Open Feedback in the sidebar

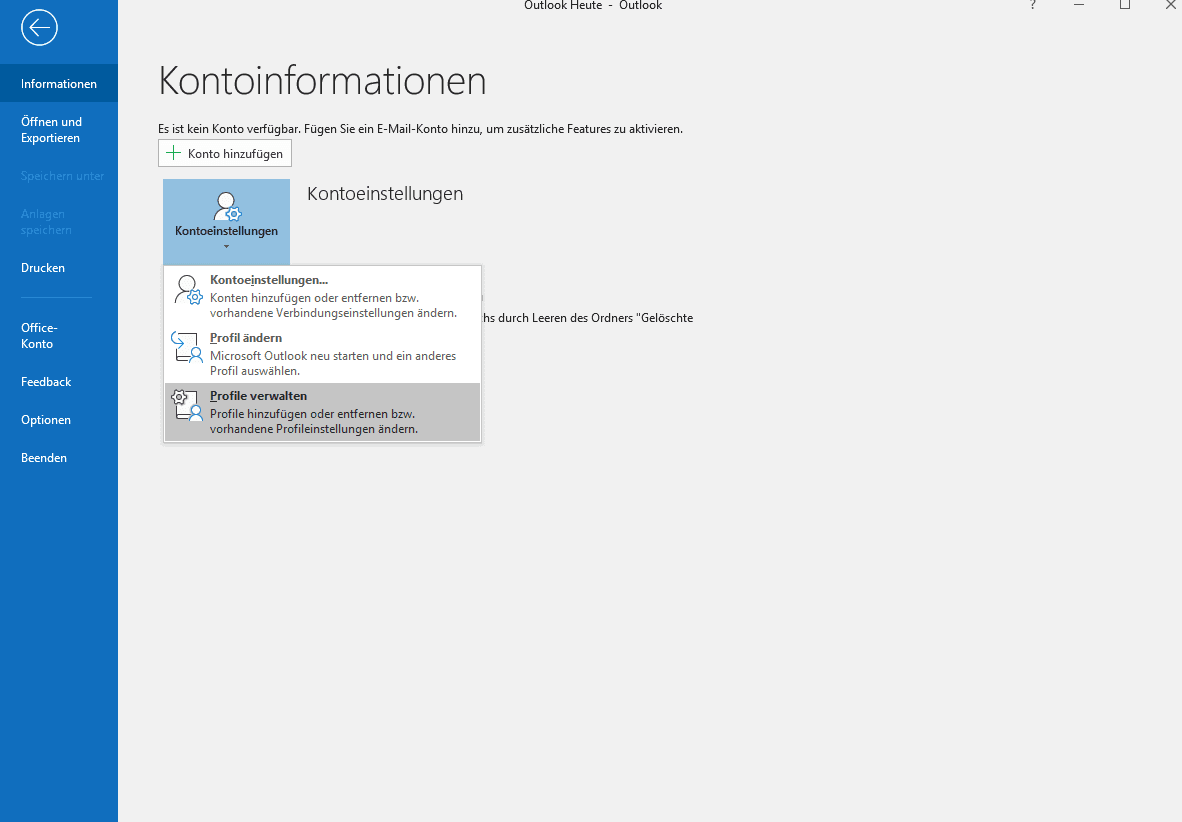59,382
